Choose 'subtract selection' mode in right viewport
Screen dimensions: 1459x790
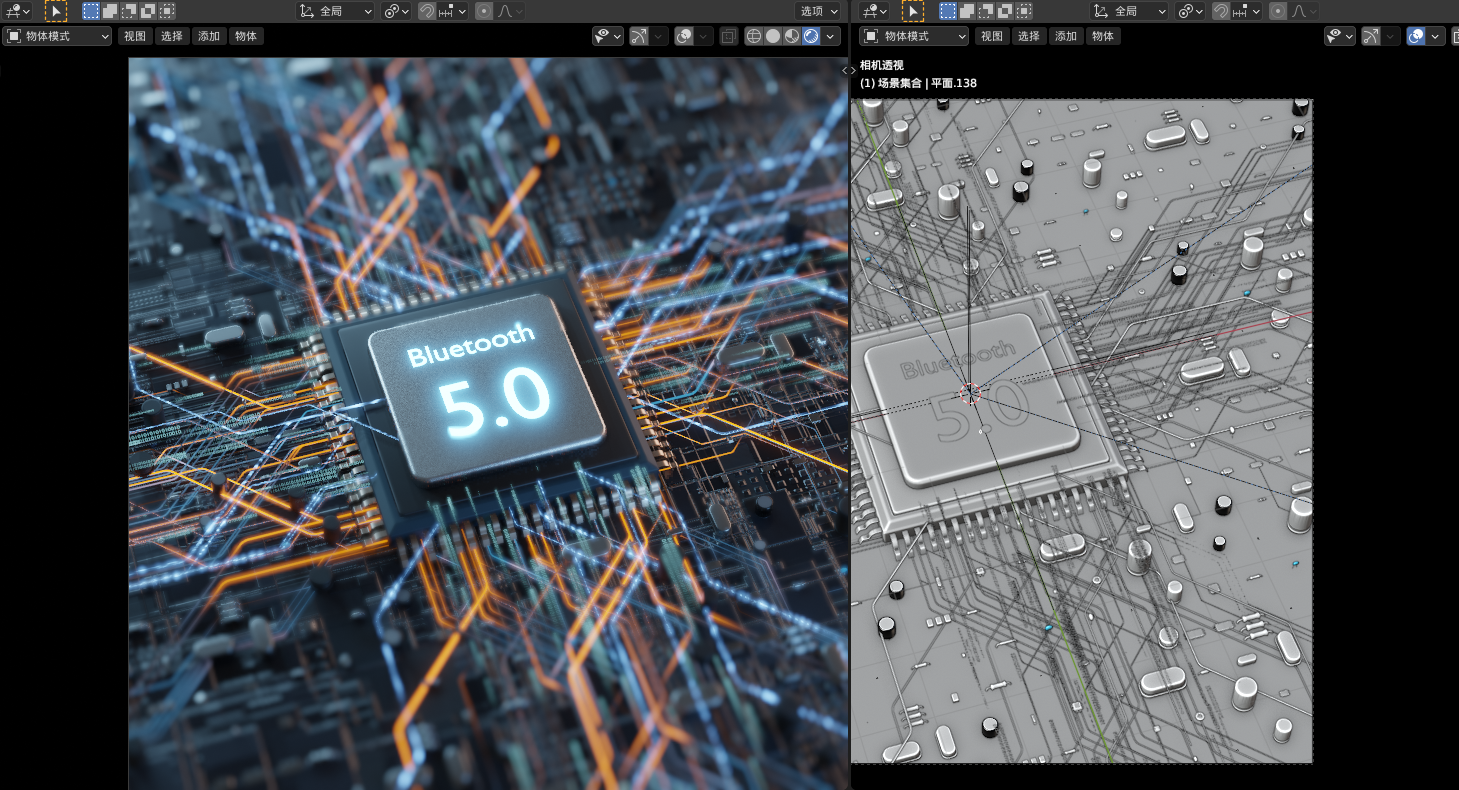click(x=986, y=11)
